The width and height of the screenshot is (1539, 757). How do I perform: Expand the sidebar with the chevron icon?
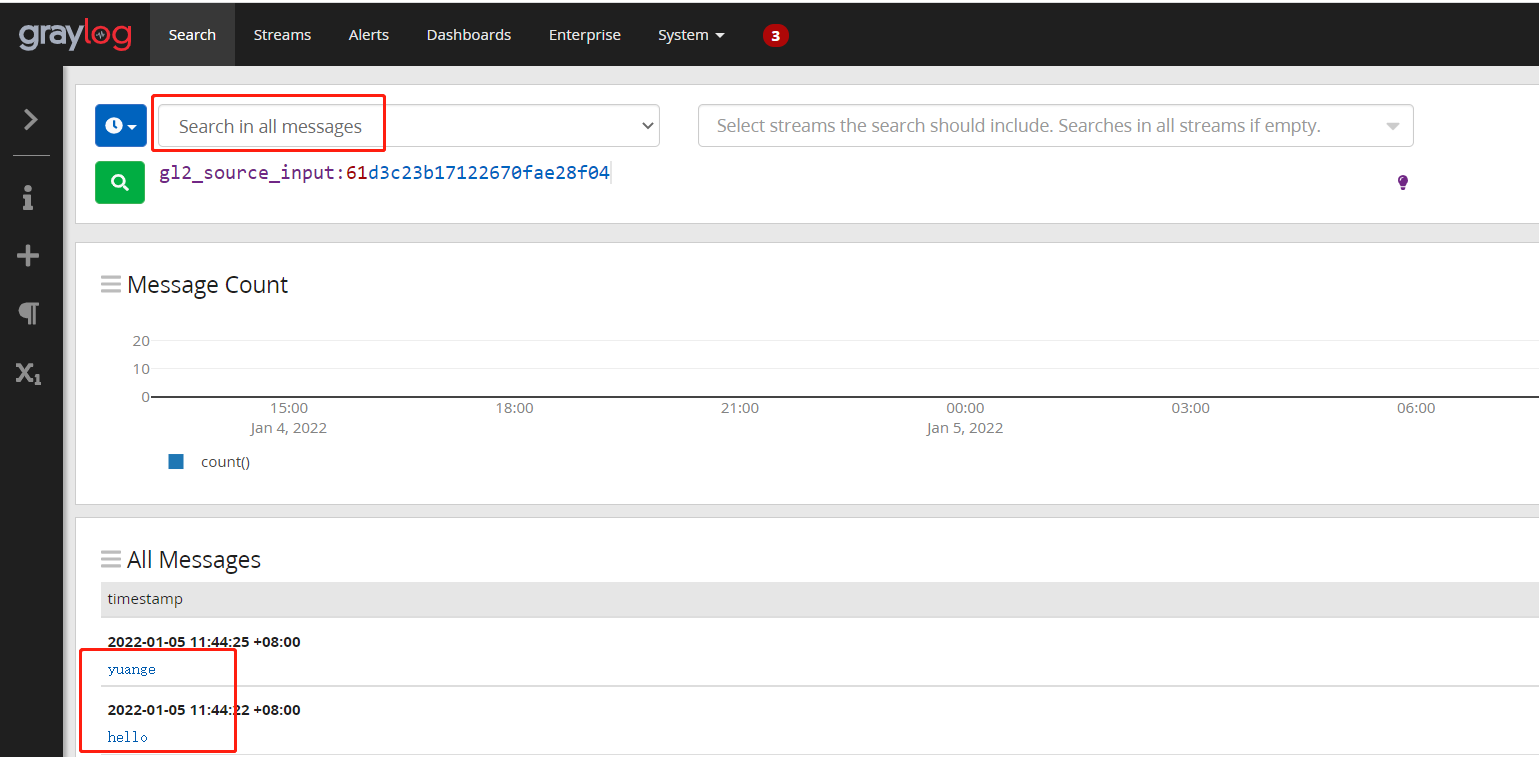(31, 120)
